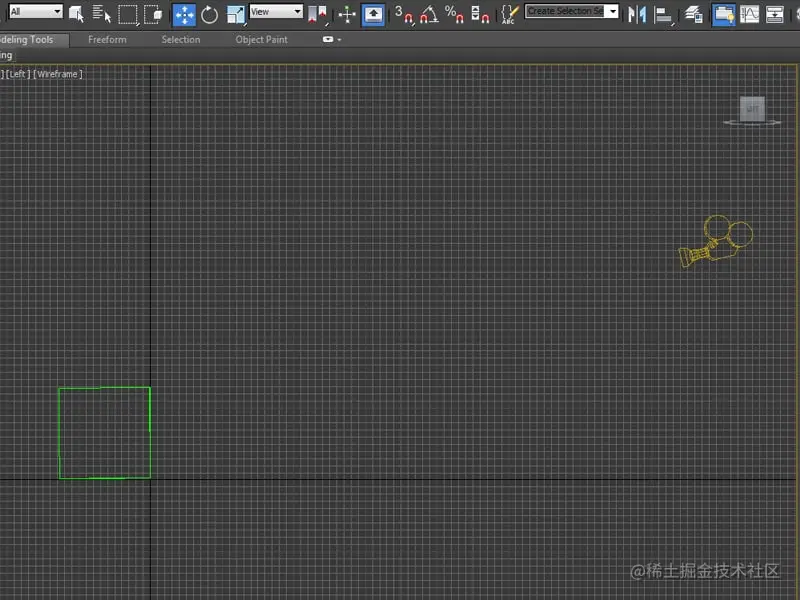Toggle the Graphite Modeling ribbon button
Viewport: 800px width, 600px height.
coord(723,14)
